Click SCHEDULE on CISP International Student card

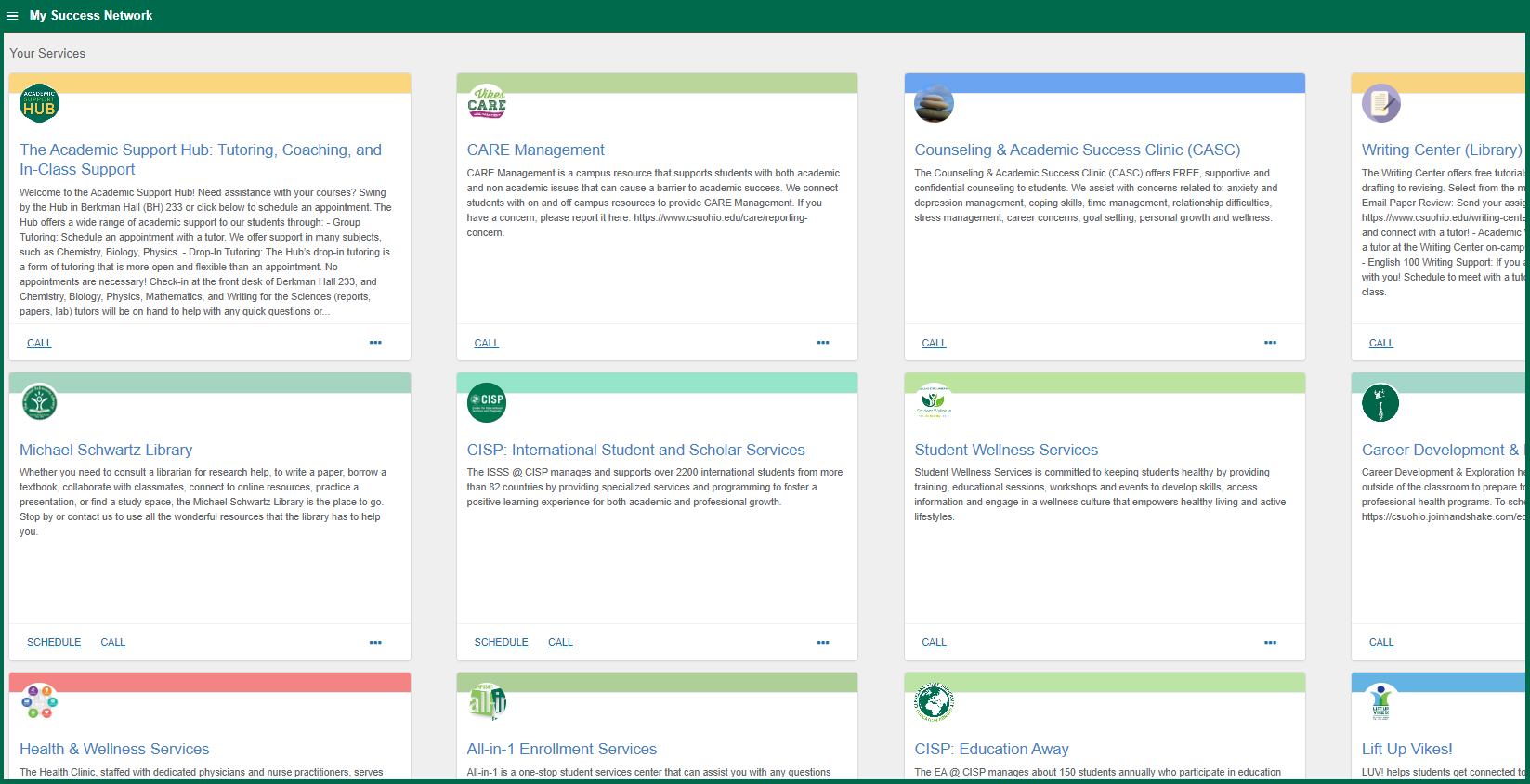click(x=501, y=642)
